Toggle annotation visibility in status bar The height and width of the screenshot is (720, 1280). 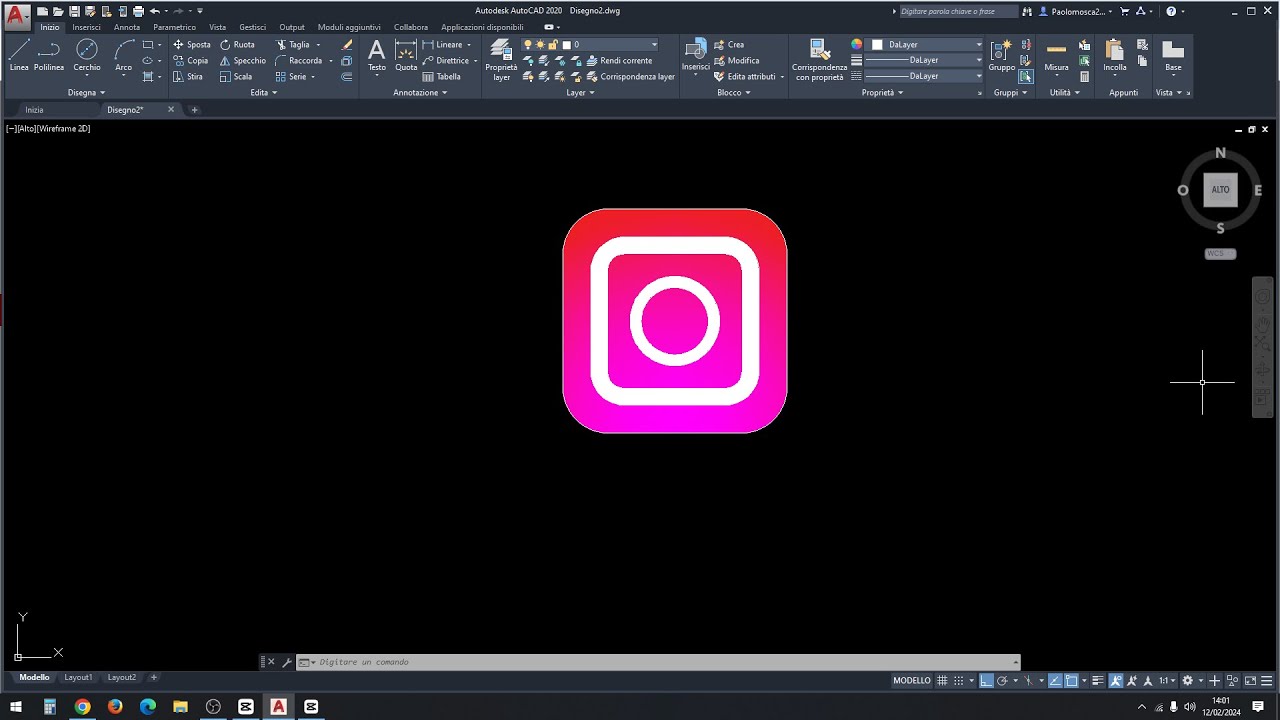(1116, 680)
